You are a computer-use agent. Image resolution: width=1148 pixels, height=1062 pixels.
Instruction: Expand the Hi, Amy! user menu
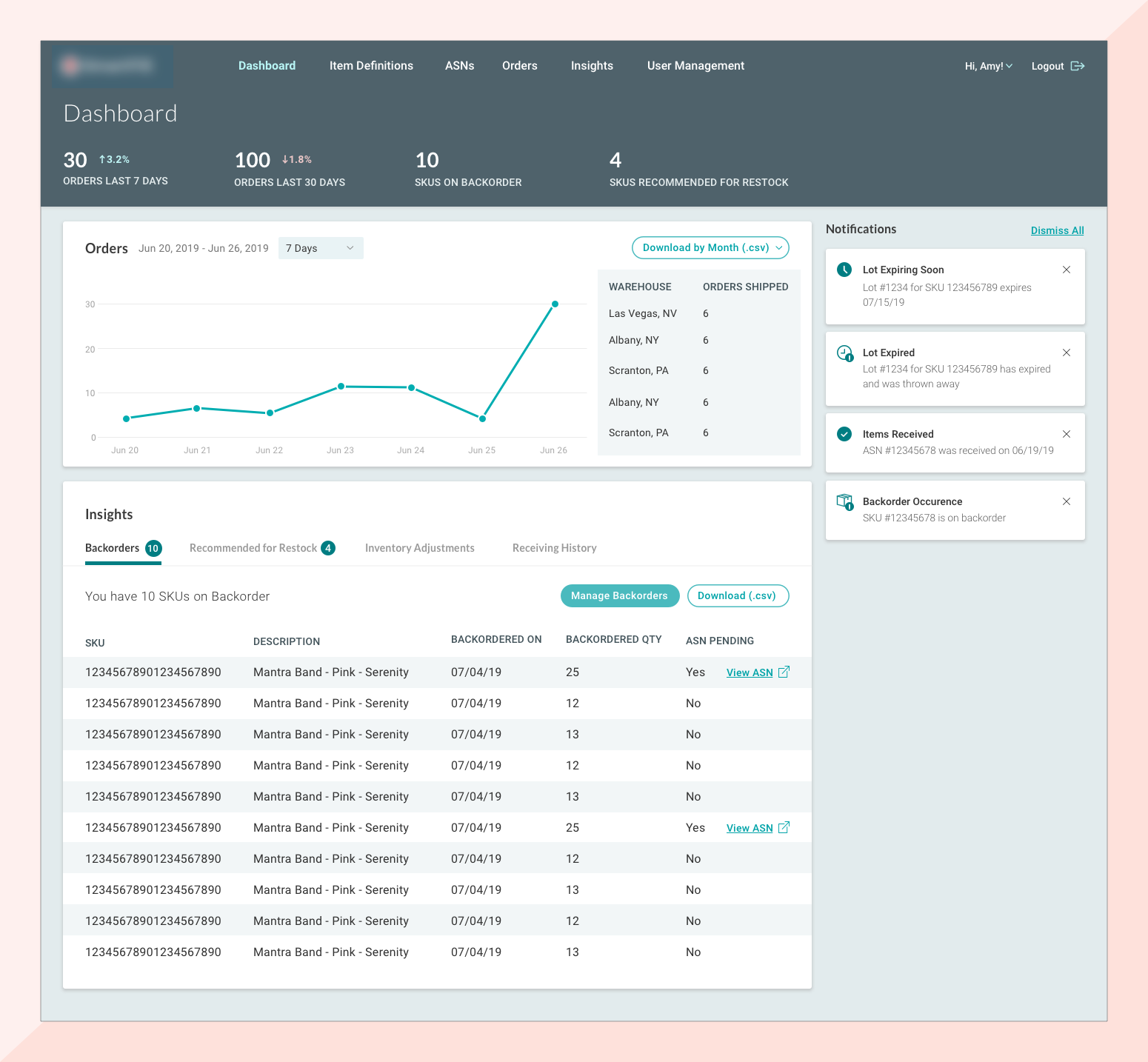(988, 66)
